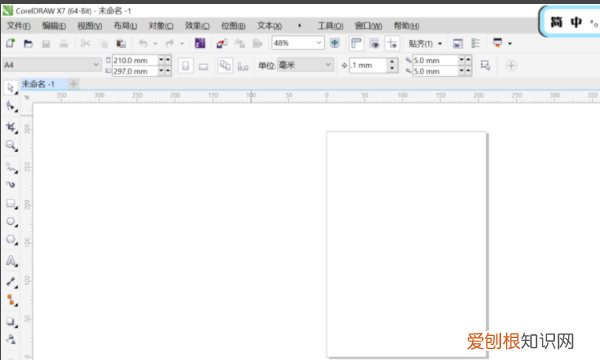The image size is (600, 360).
Task: Select the Zoom magnifier tool
Action: pos(11,145)
